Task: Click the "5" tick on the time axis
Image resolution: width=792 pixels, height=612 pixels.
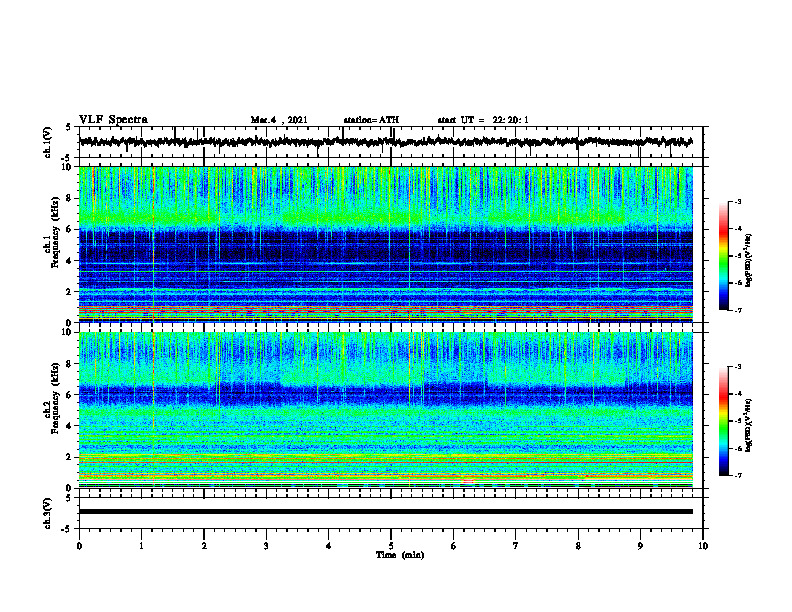Action: click(391, 546)
